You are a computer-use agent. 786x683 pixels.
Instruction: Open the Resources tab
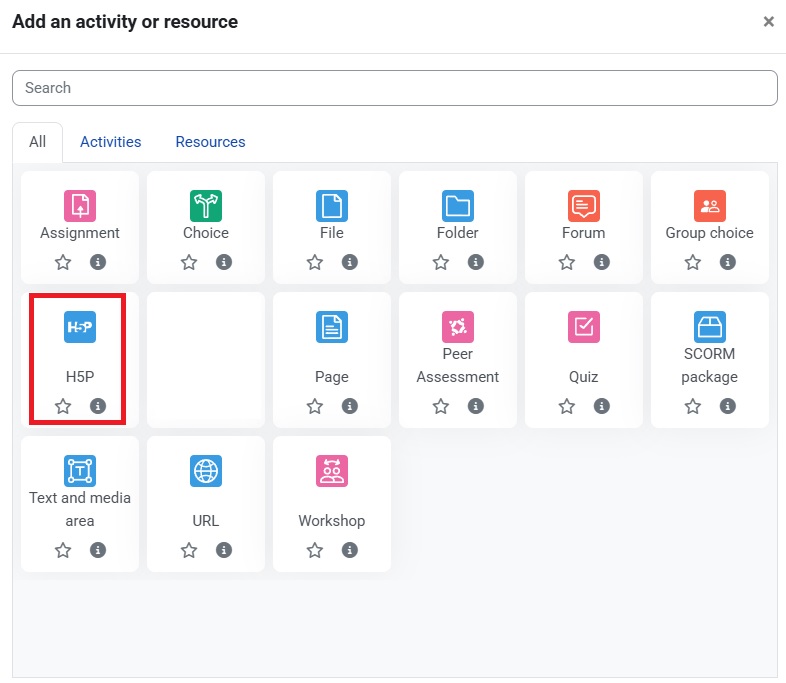pos(210,142)
